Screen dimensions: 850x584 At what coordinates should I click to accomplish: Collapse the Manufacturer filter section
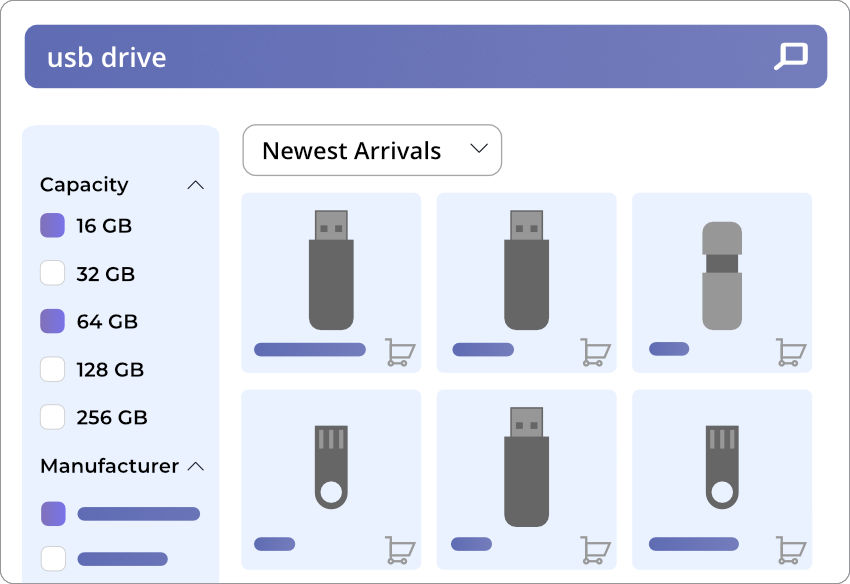pyautogui.click(x=196, y=466)
